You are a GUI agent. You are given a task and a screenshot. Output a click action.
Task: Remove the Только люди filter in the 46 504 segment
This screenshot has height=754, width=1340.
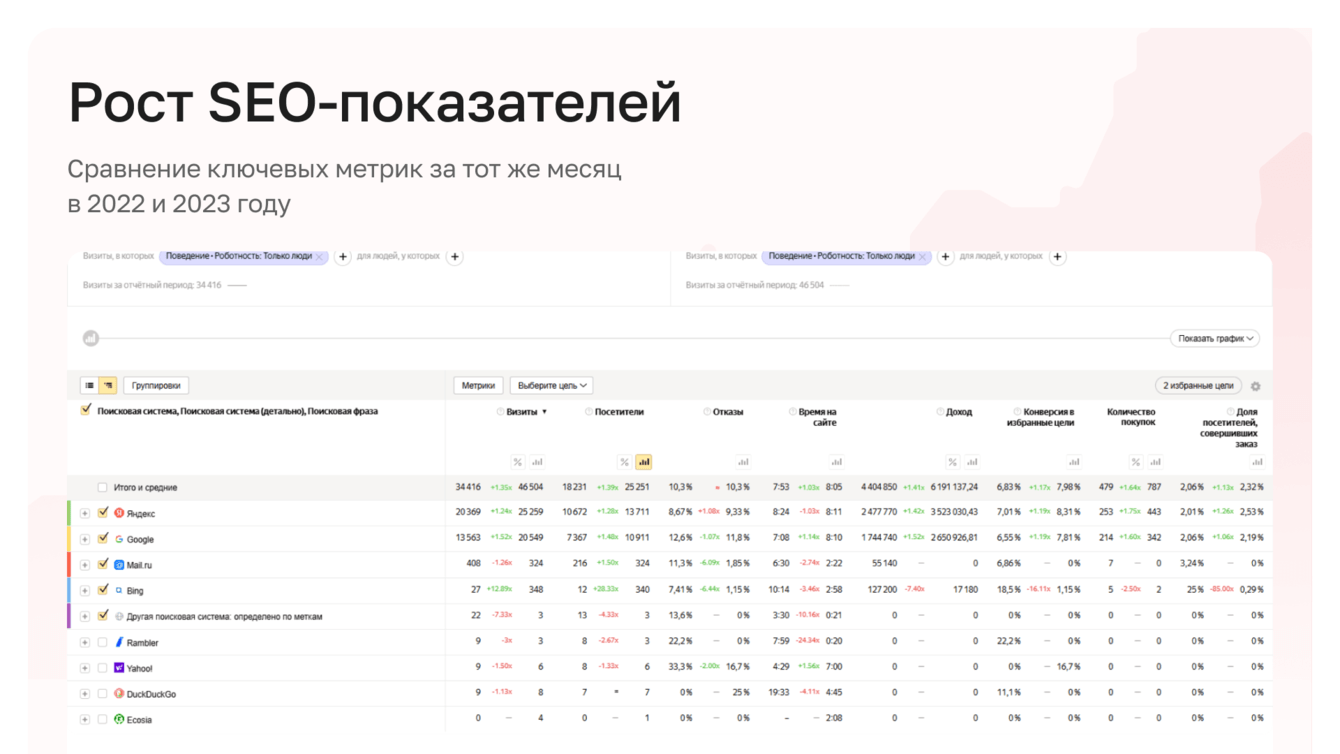[923, 257]
